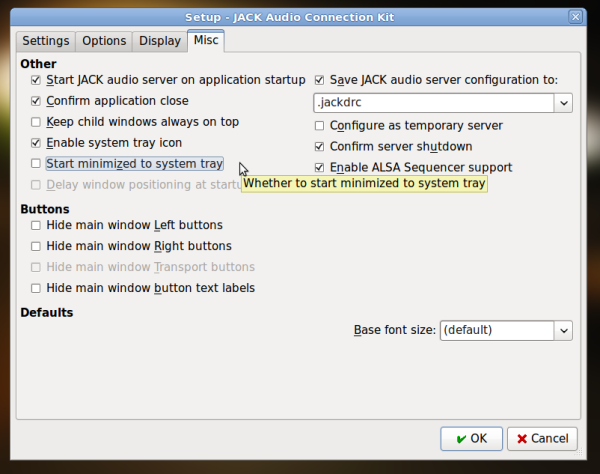Toggle Save JACK audio server configuration checkbox
The height and width of the screenshot is (474, 600).
click(x=319, y=80)
